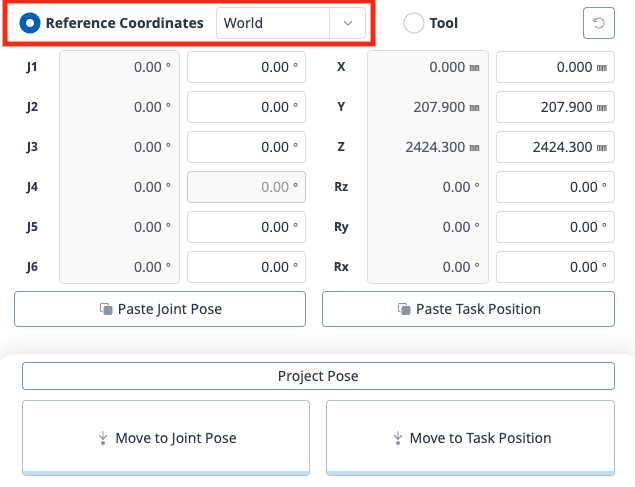The image size is (635, 487).
Task: Click the reset arrow icon button
Action: click(x=598, y=22)
